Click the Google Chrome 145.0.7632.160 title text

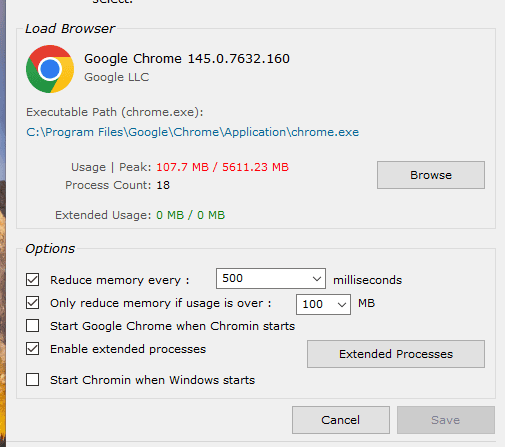187,59
